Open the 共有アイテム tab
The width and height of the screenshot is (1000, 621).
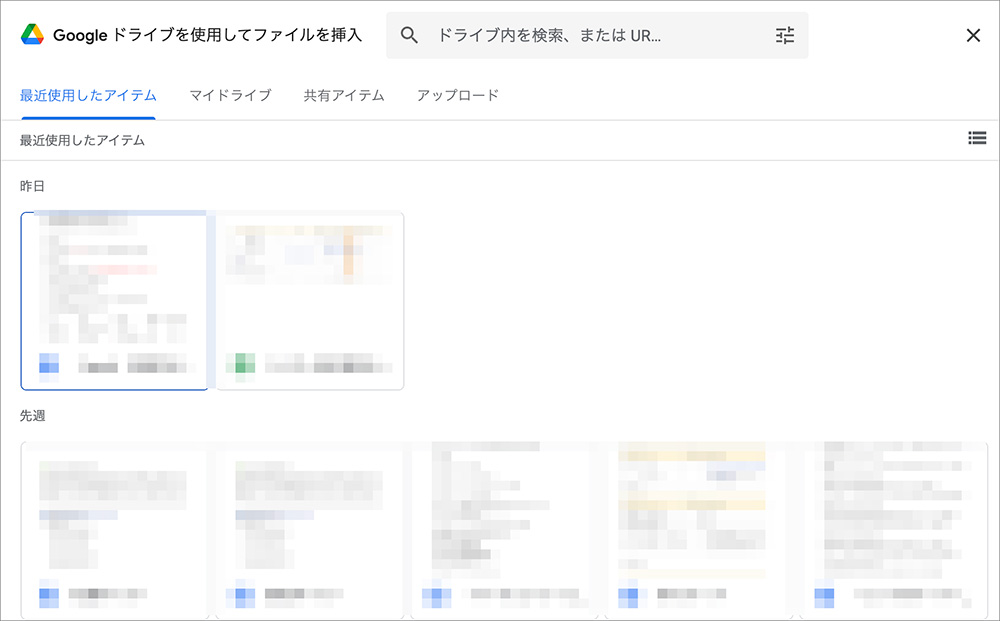(343, 93)
